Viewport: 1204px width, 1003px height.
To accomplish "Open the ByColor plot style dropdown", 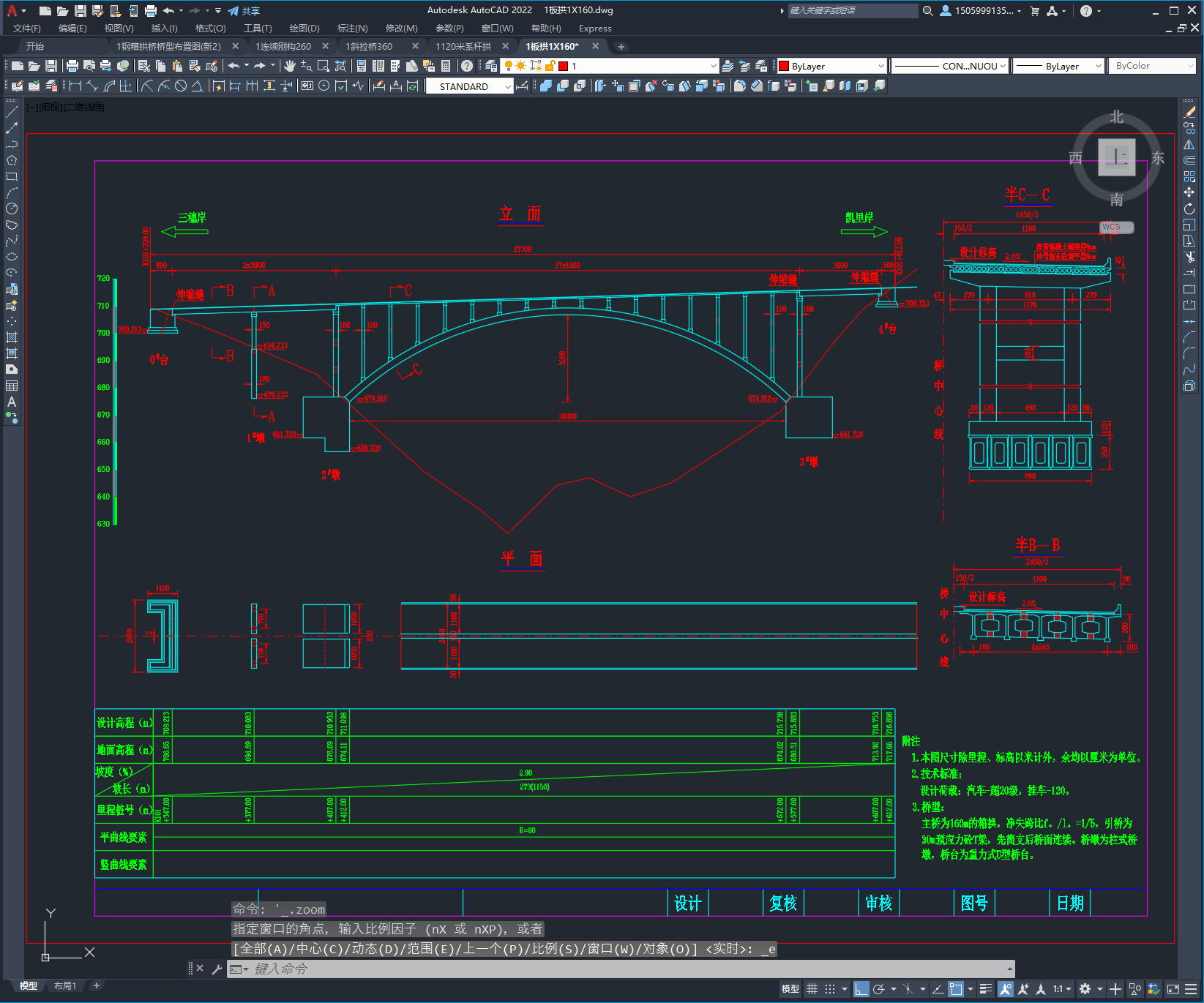I will point(1152,66).
